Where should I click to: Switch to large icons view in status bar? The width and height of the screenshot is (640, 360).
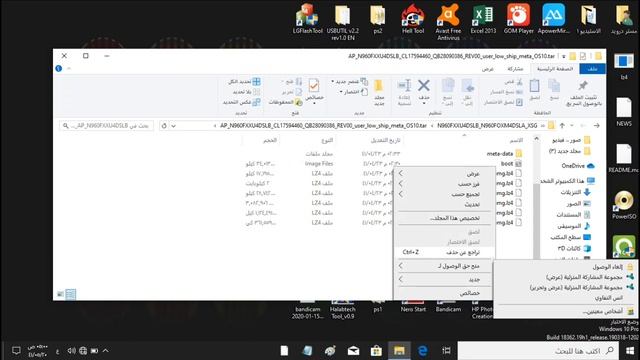click(60, 294)
